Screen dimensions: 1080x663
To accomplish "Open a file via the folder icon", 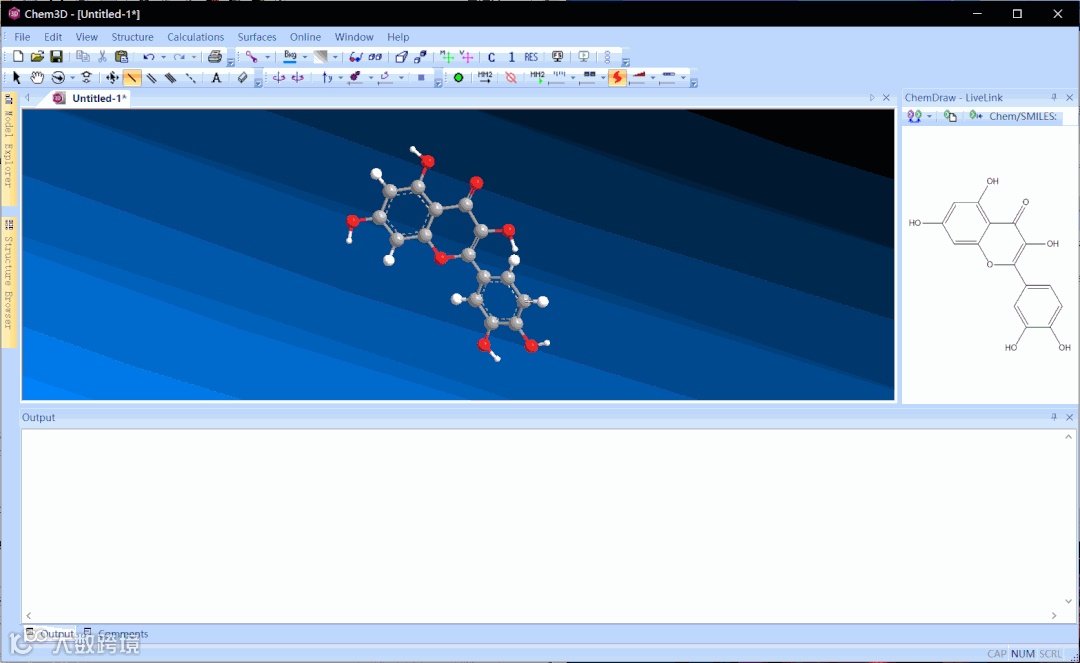I will coord(37,57).
